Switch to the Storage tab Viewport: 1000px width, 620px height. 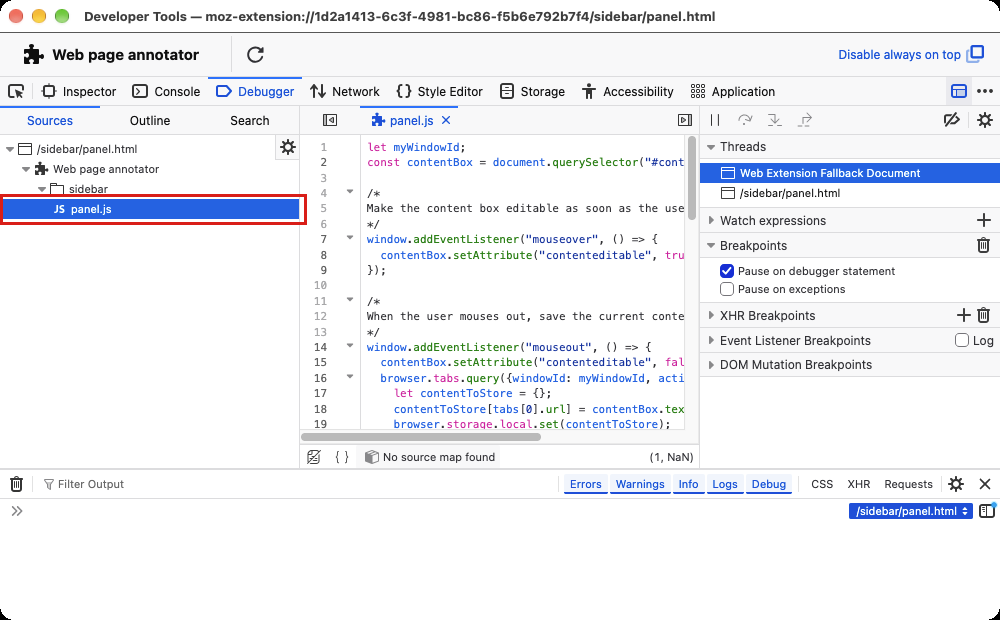532,92
